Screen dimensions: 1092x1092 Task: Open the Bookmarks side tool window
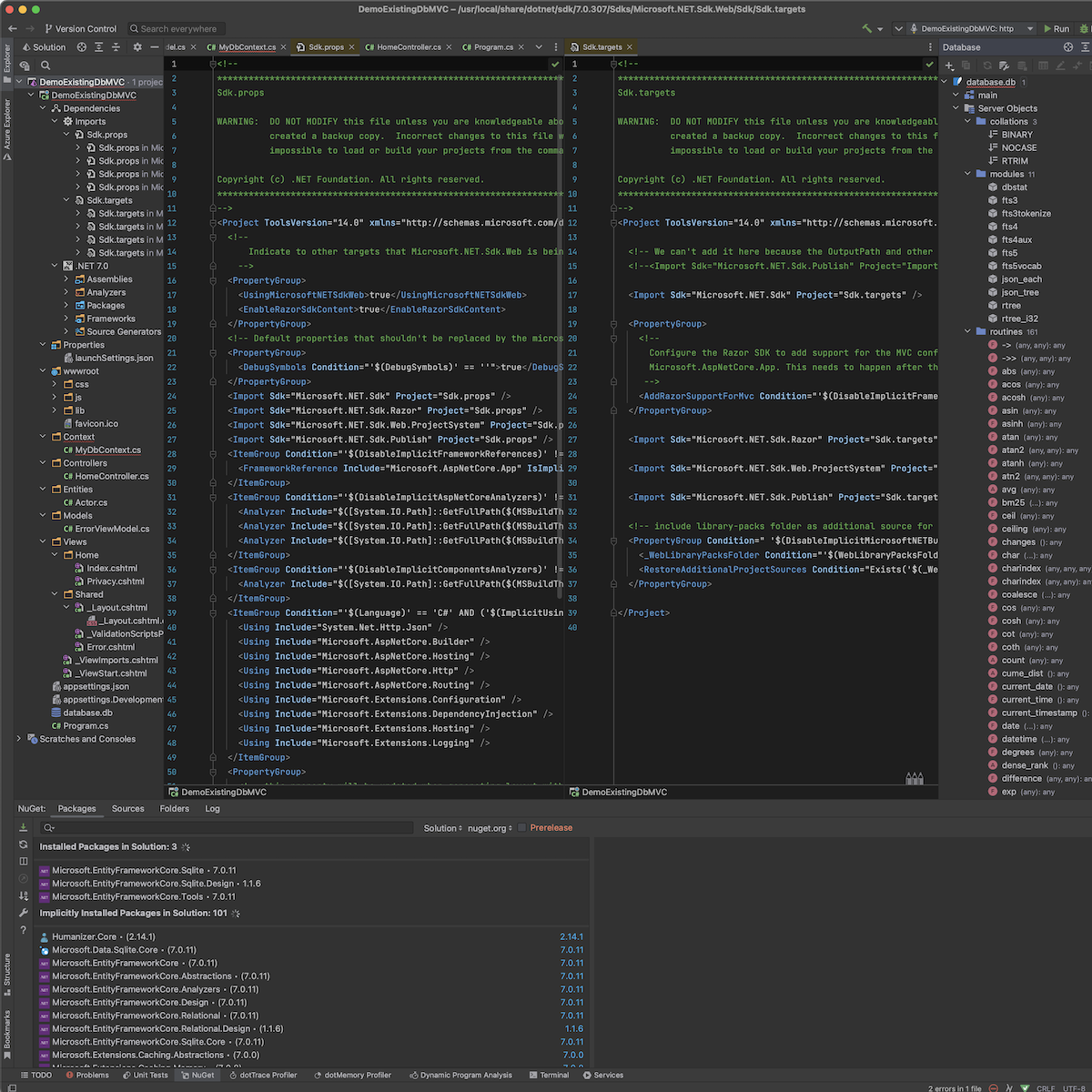[x=7, y=1036]
